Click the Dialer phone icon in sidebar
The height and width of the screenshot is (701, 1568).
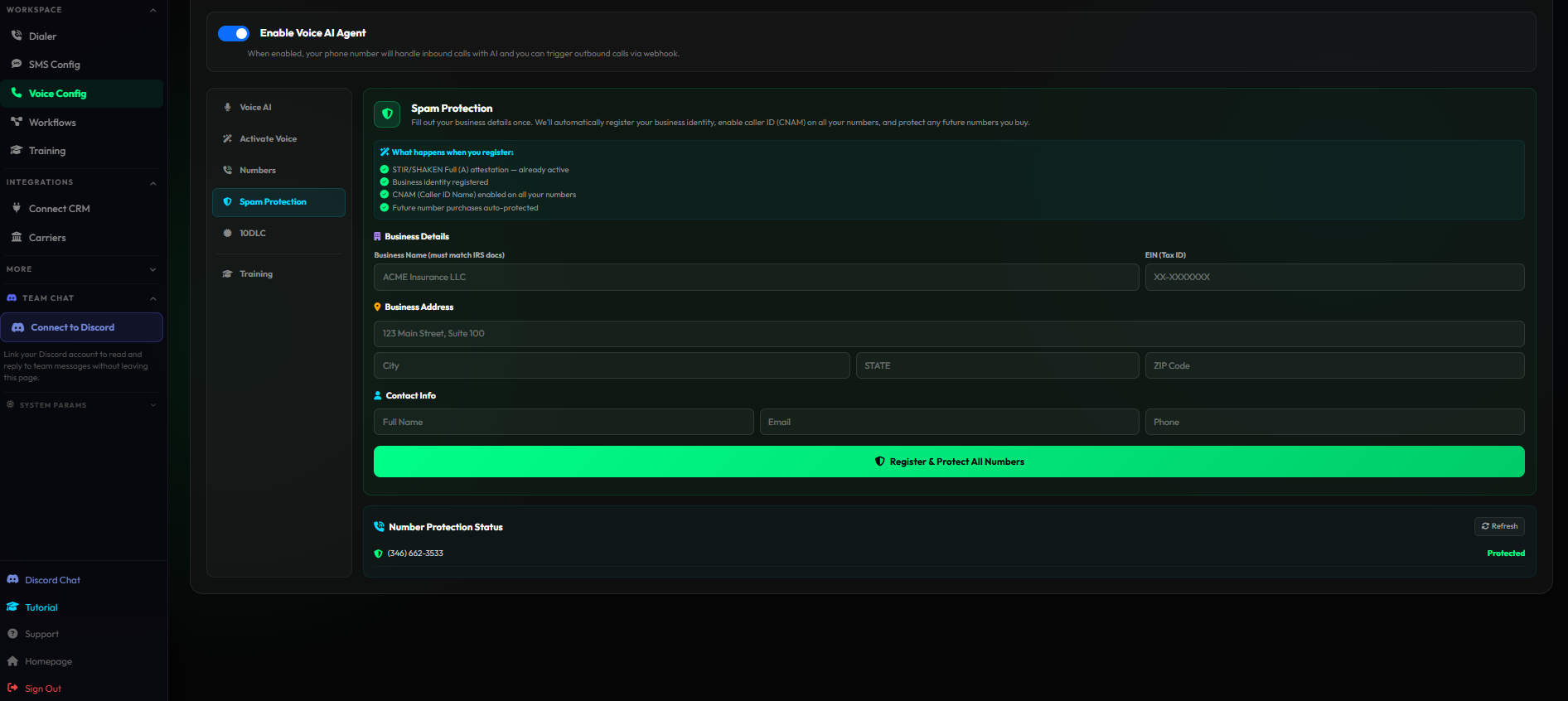(x=17, y=36)
